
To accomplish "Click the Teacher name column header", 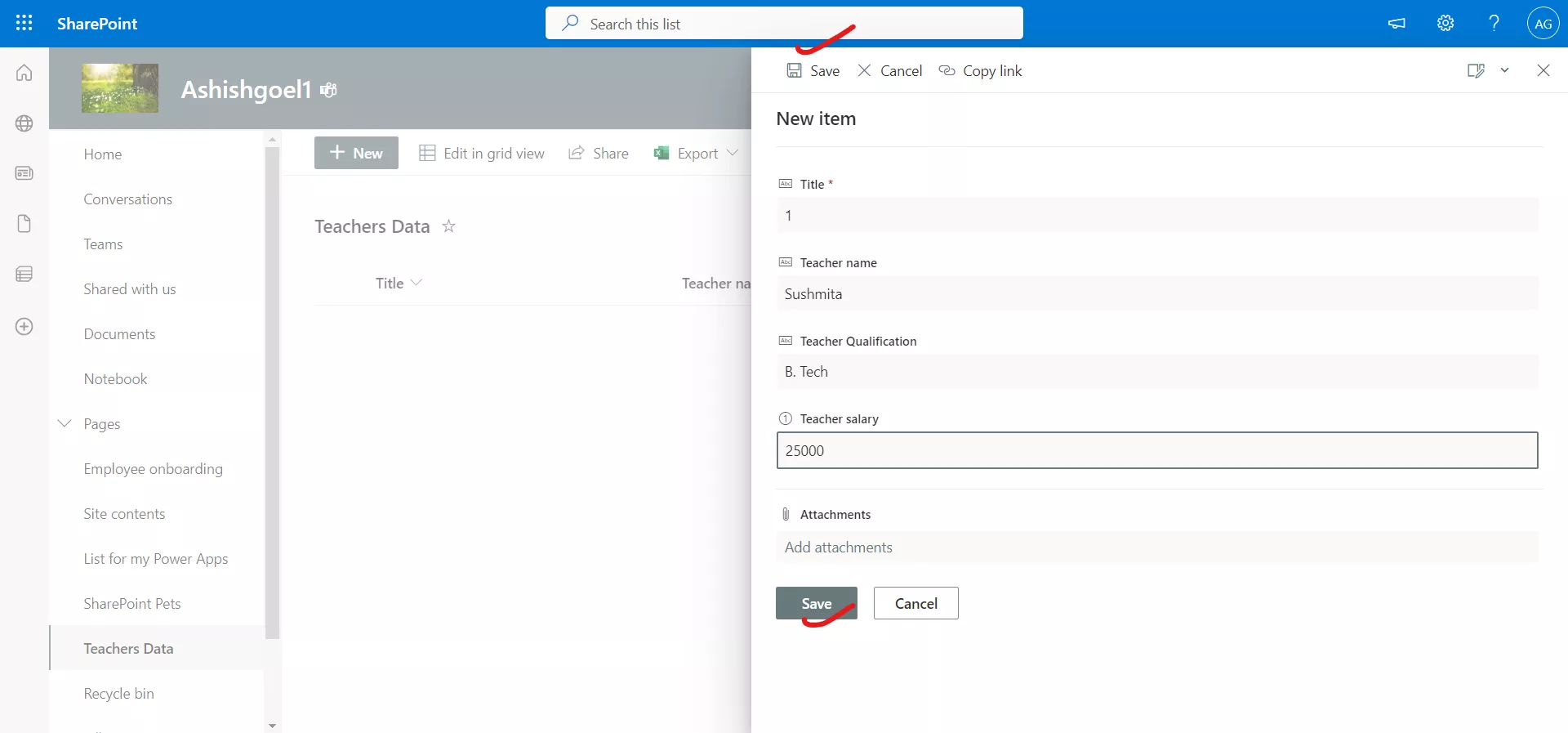I will point(716,283).
